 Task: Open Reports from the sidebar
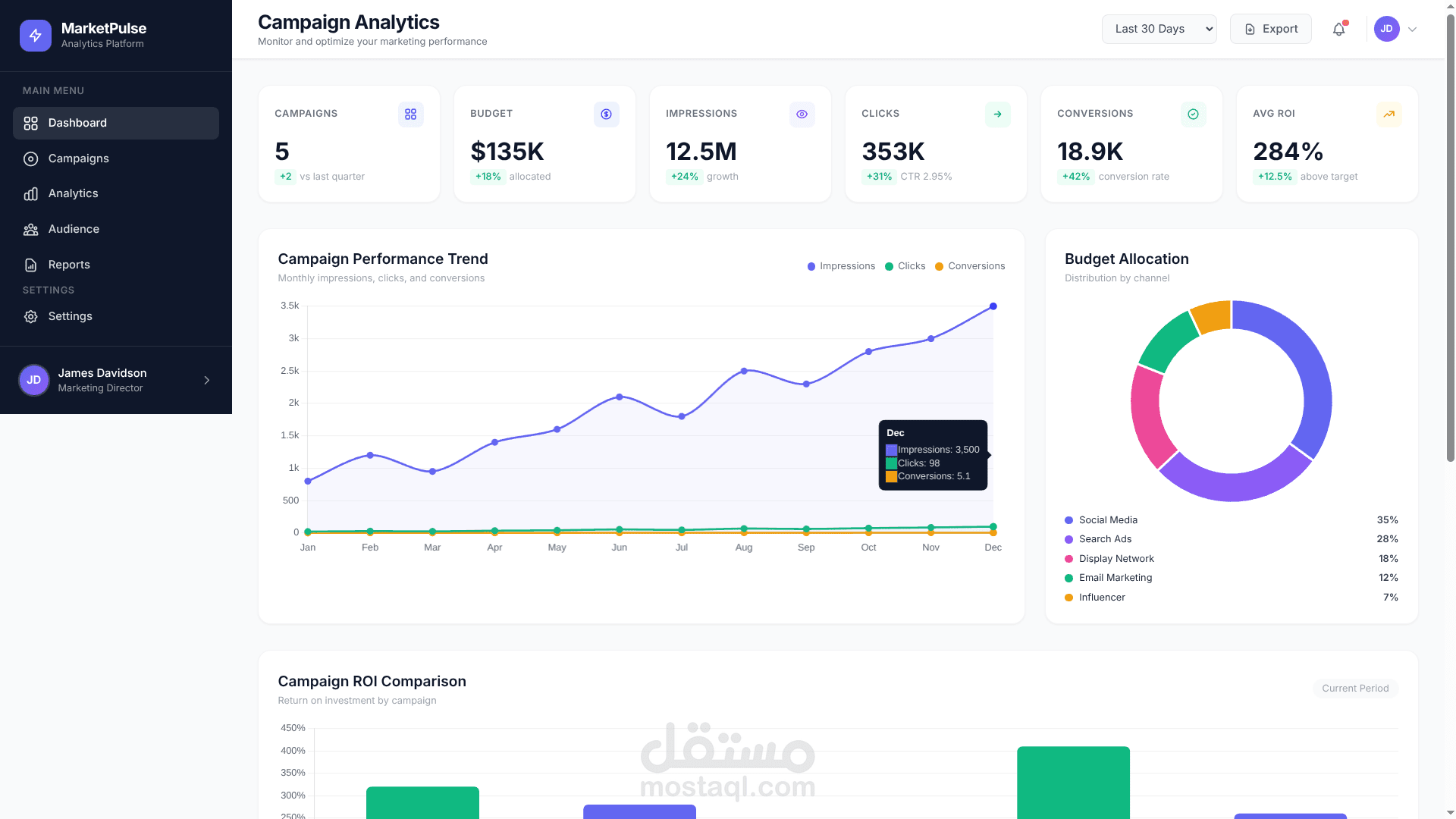coord(116,265)
